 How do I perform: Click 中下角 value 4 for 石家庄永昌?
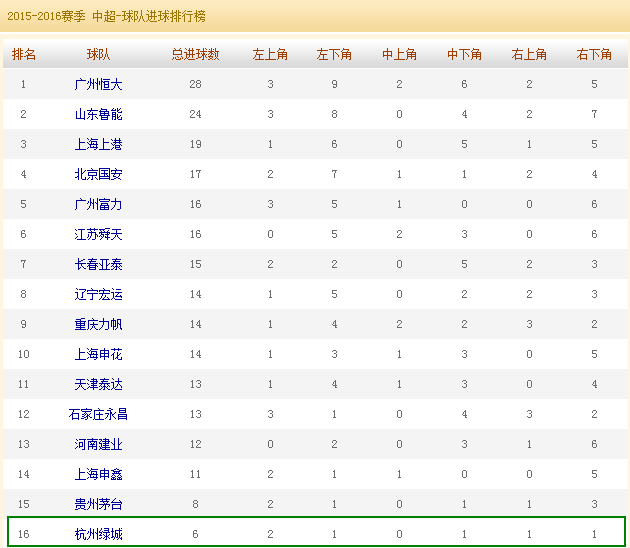click(464, 414)
